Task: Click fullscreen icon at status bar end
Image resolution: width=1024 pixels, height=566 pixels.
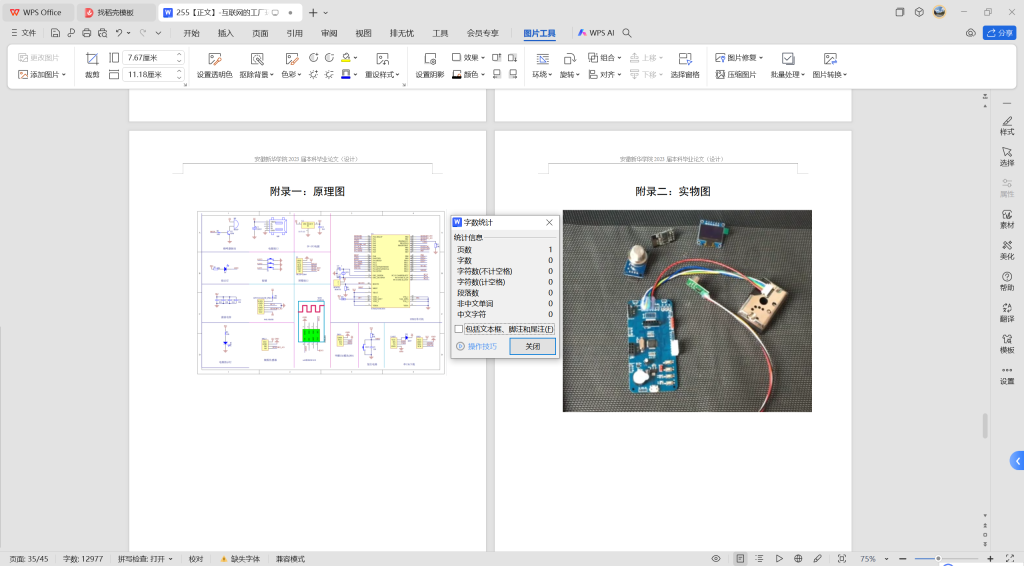Action: click(x=1010, y=559)
